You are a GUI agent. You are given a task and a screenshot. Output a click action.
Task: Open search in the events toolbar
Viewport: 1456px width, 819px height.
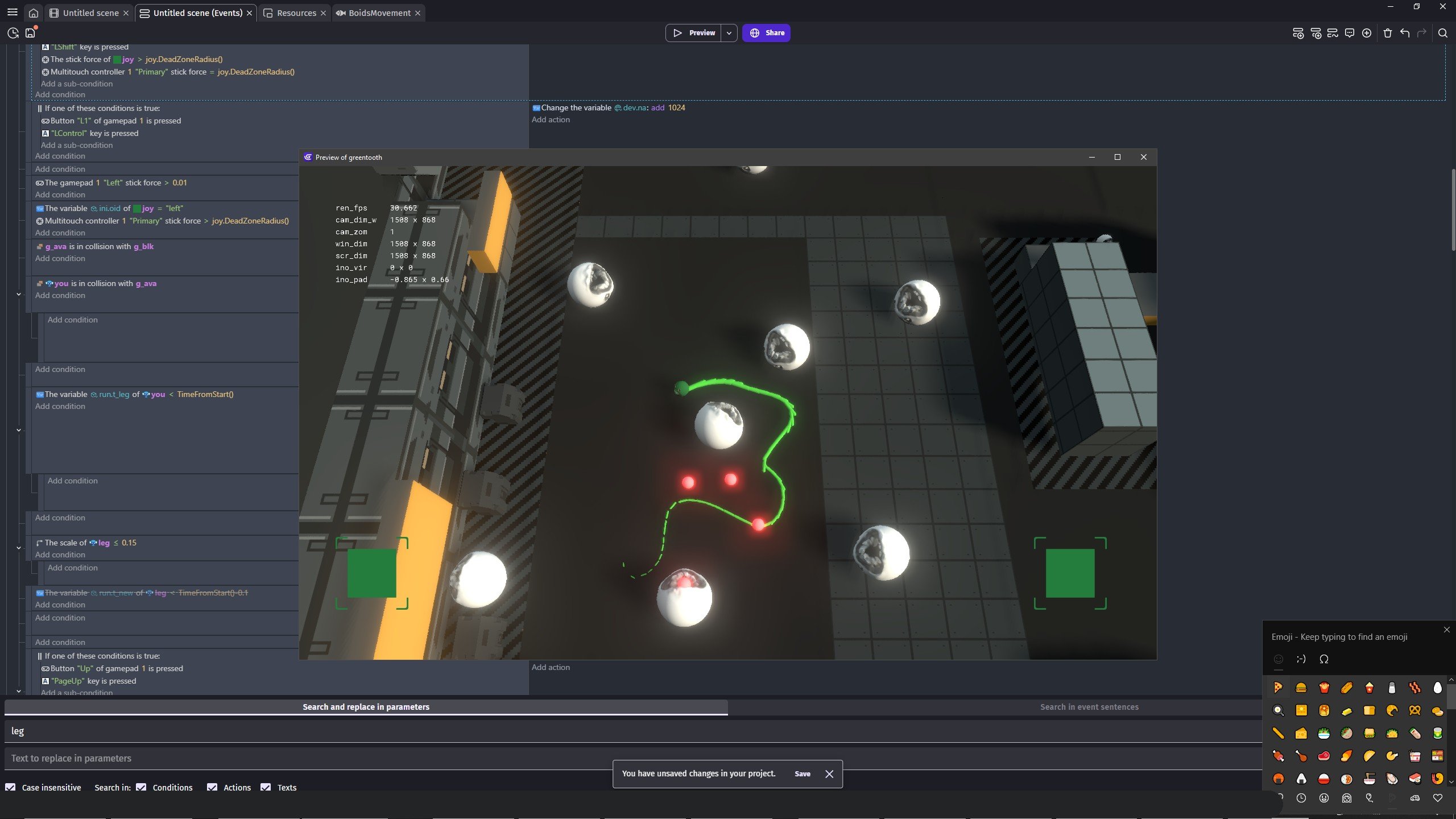[x=1443, y=33]
